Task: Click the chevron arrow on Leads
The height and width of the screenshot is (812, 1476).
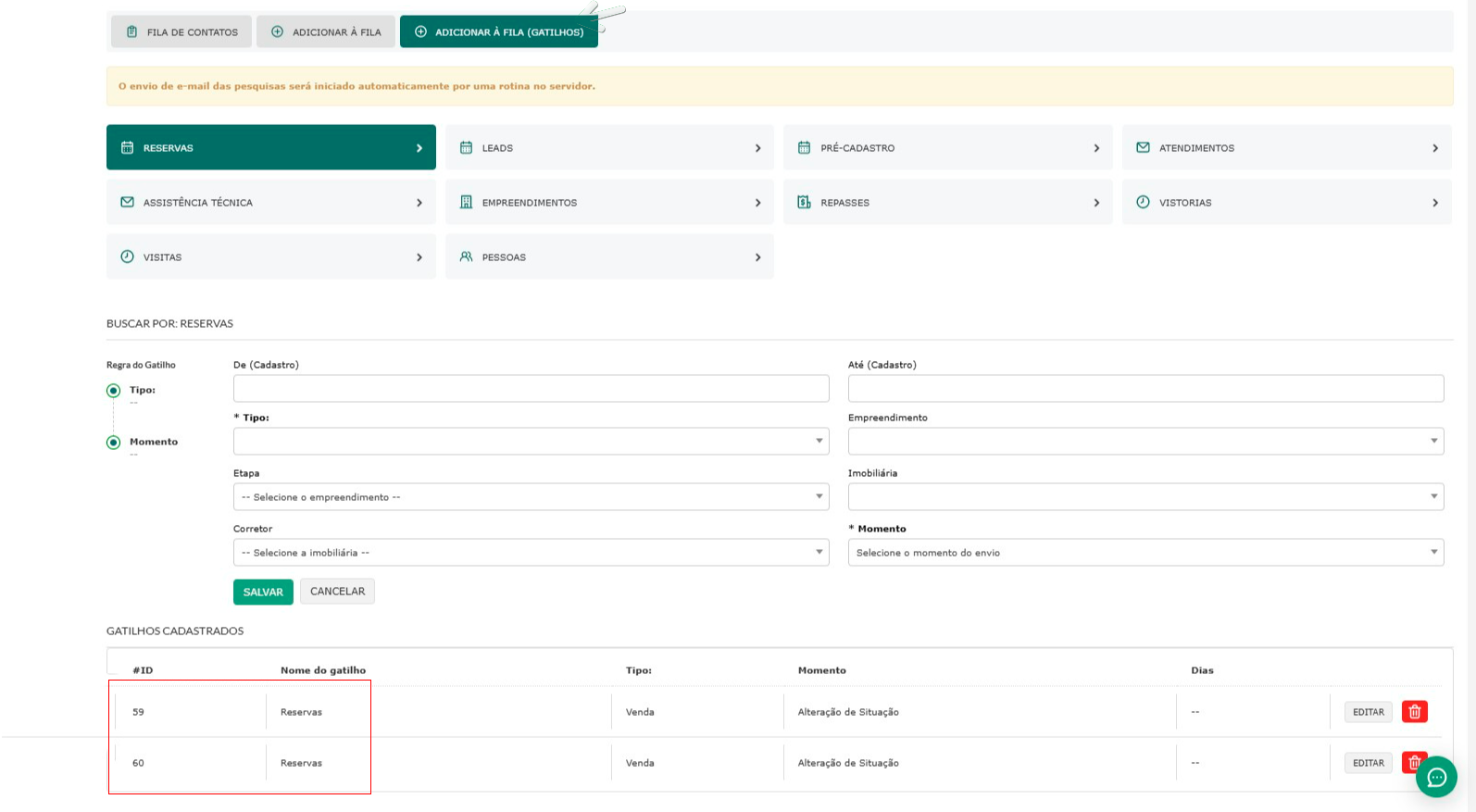Action: (x=757, y=148)
